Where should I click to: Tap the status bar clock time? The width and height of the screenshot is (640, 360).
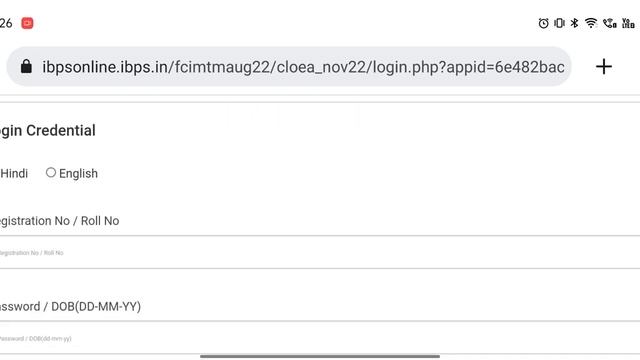coord(6,23)
